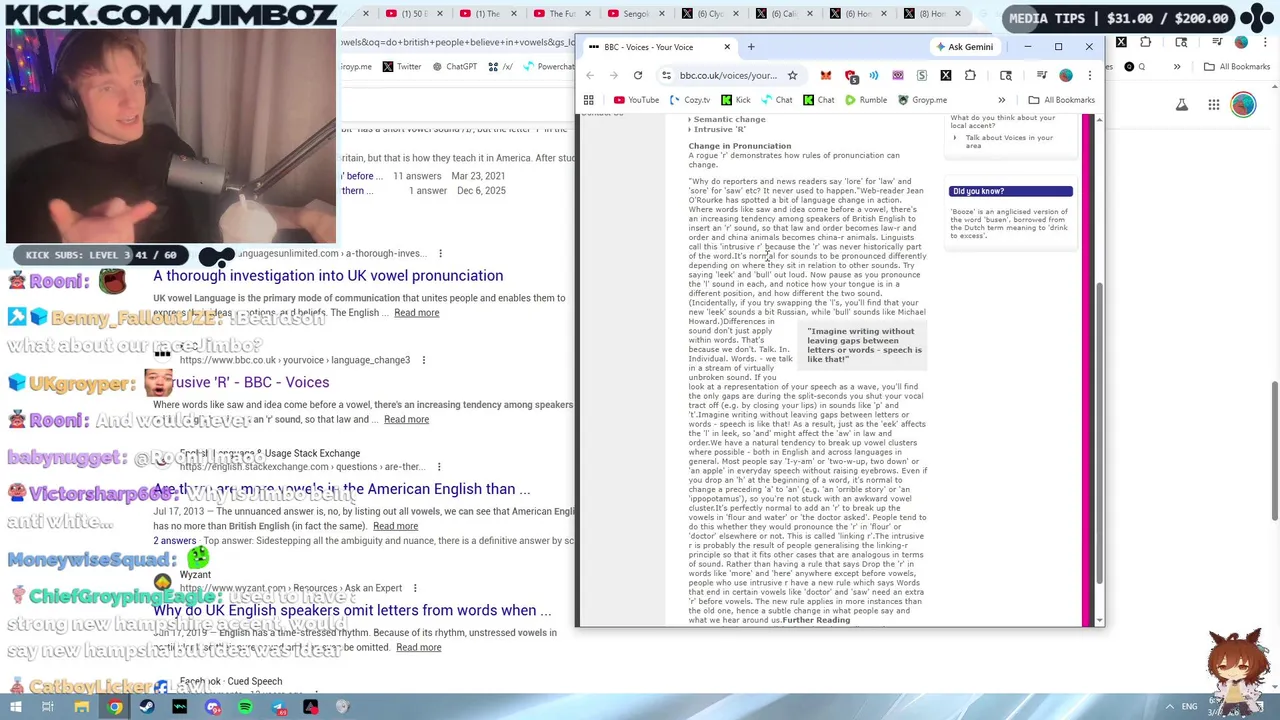The image size is (1280, 720).
Task: Open Telegram from the taskbar
Action: (x=278, y=707)
